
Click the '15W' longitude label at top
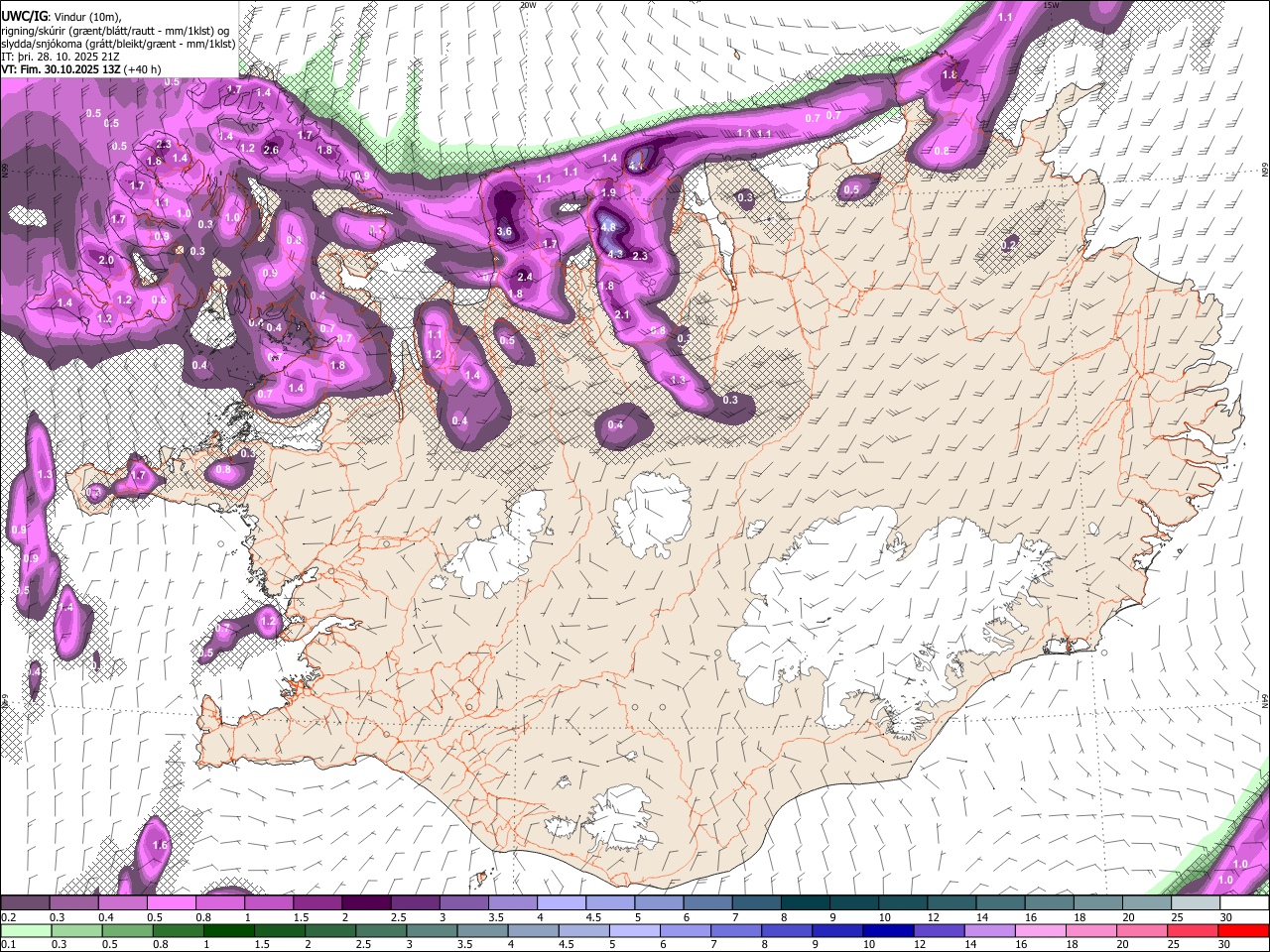(1052, 5)
